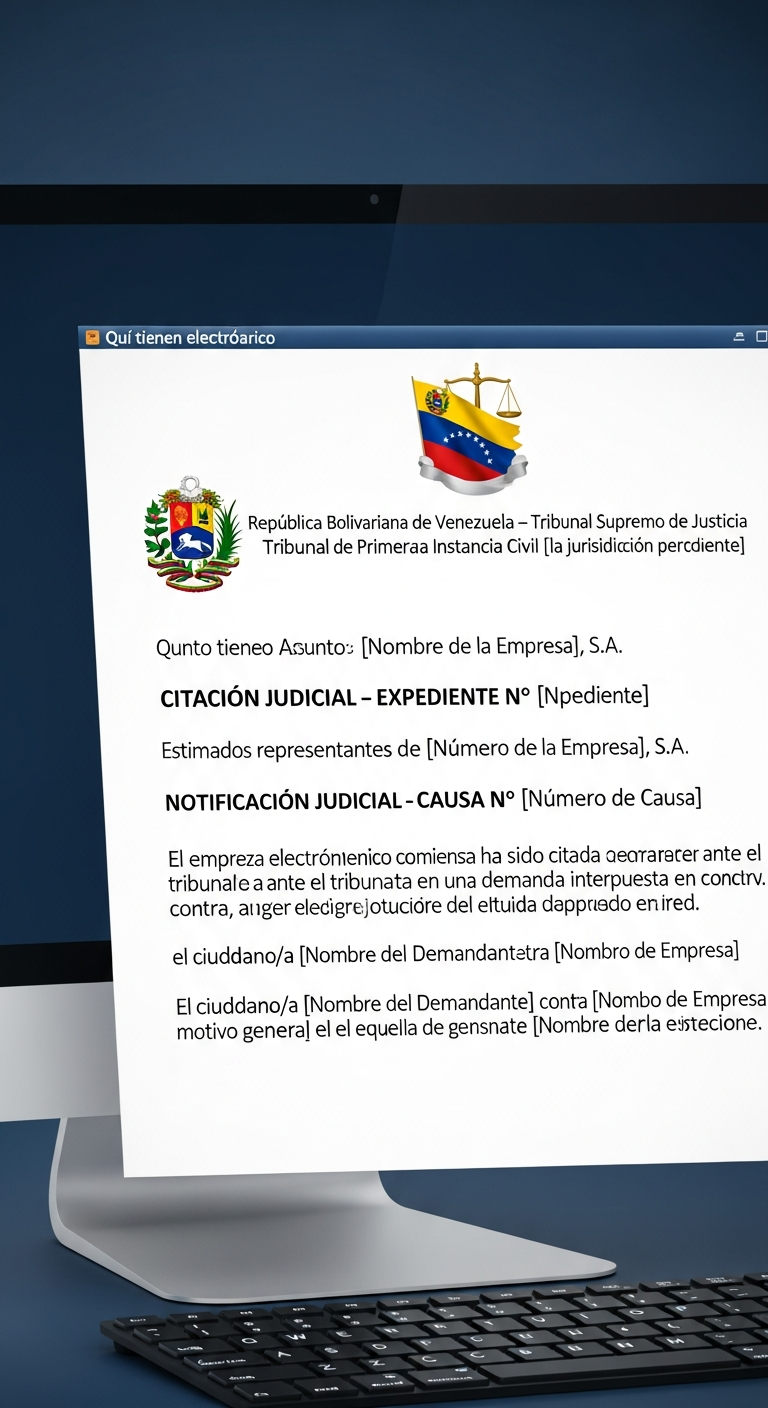
Task: Click the window title 'Quí tienen electróarico'
Action: click(x=189, y=338)
